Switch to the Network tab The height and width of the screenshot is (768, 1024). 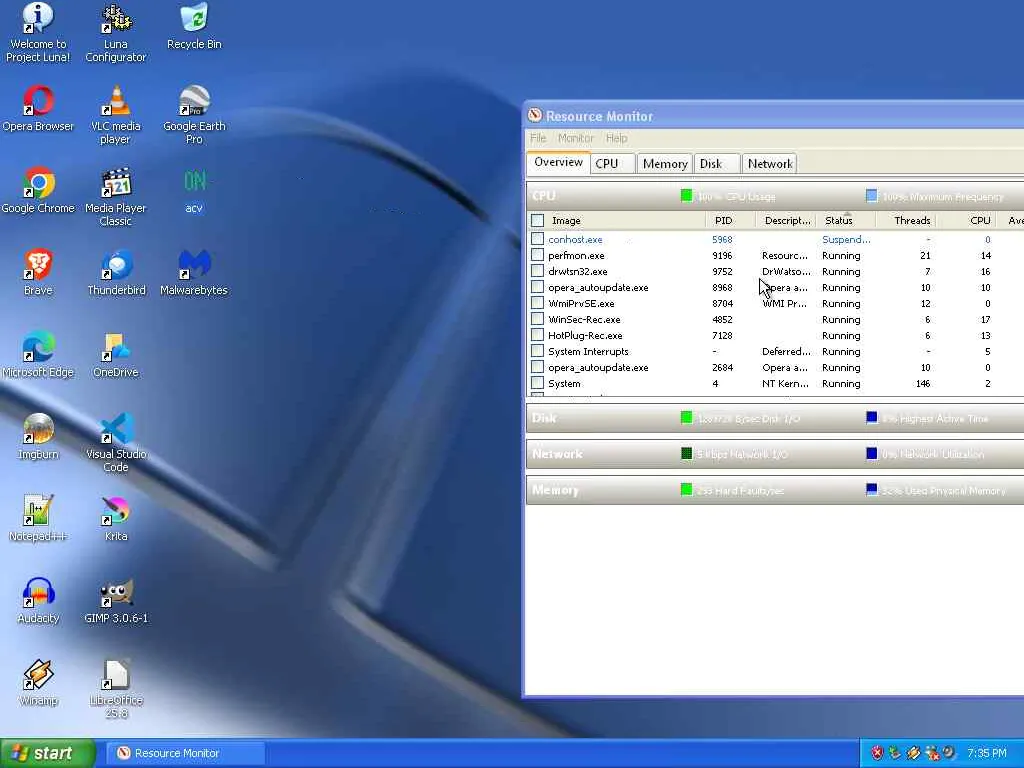coord(770,164)
